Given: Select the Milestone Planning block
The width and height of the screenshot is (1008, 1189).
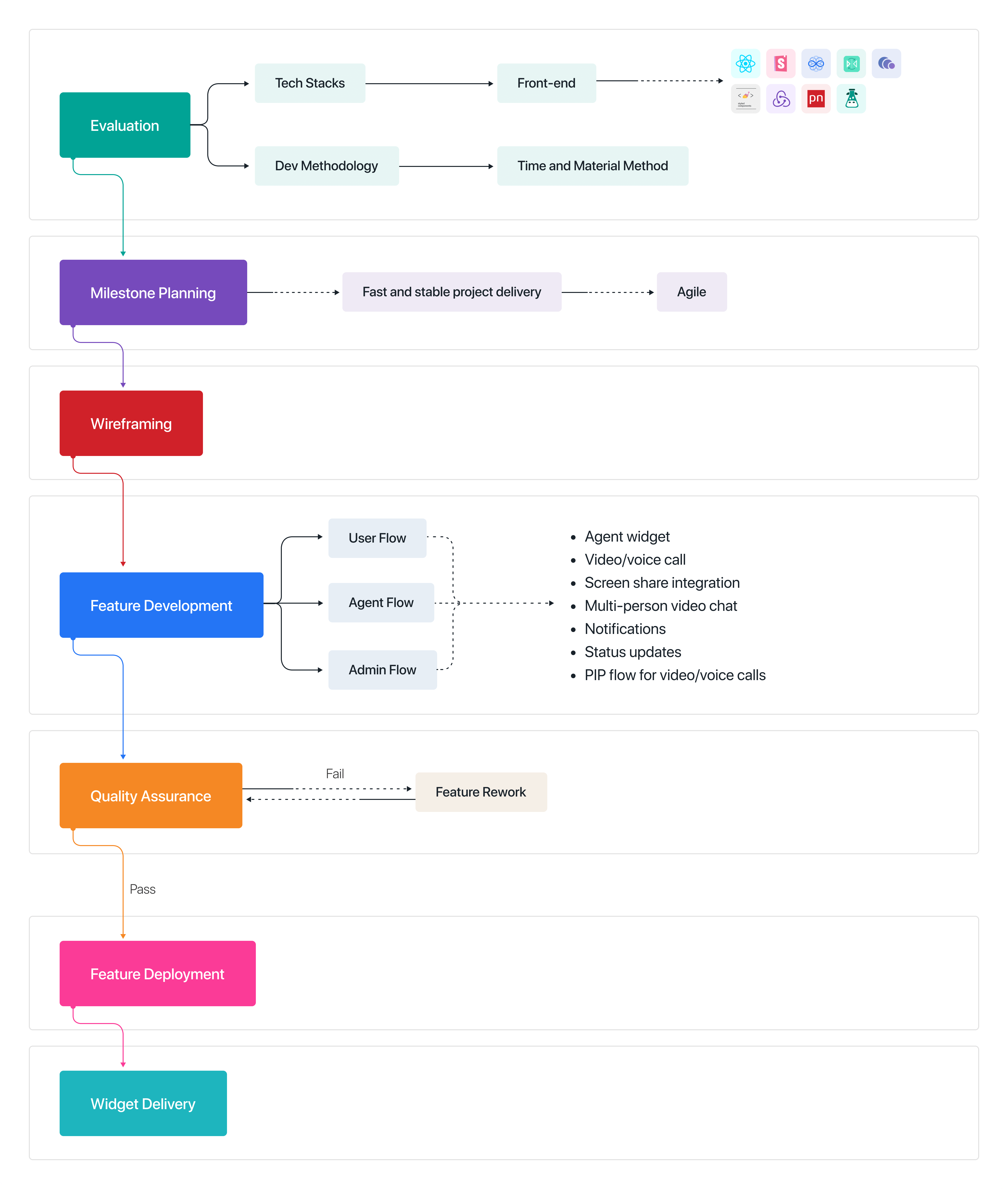Looking at the screenshot, I should point(153,292).
